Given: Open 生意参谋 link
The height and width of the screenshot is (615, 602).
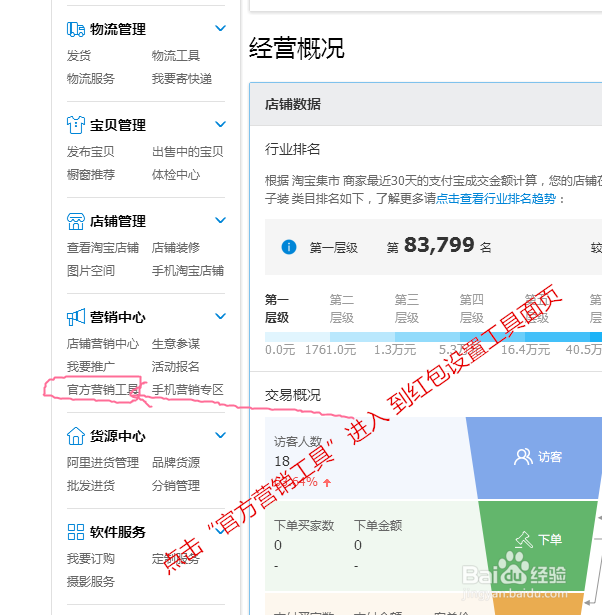Looking at the screenshot, I should pos(176,344).
